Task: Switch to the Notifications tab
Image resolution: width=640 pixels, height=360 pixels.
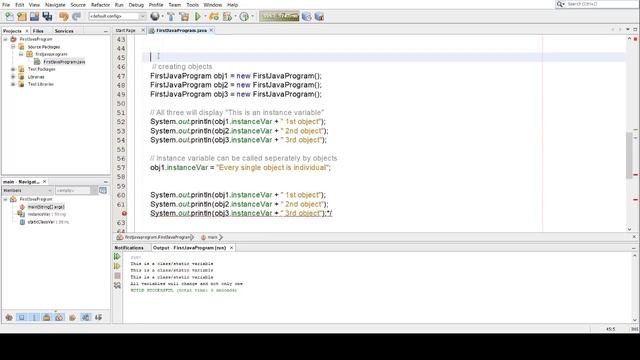Action: (x=129, y=248)
